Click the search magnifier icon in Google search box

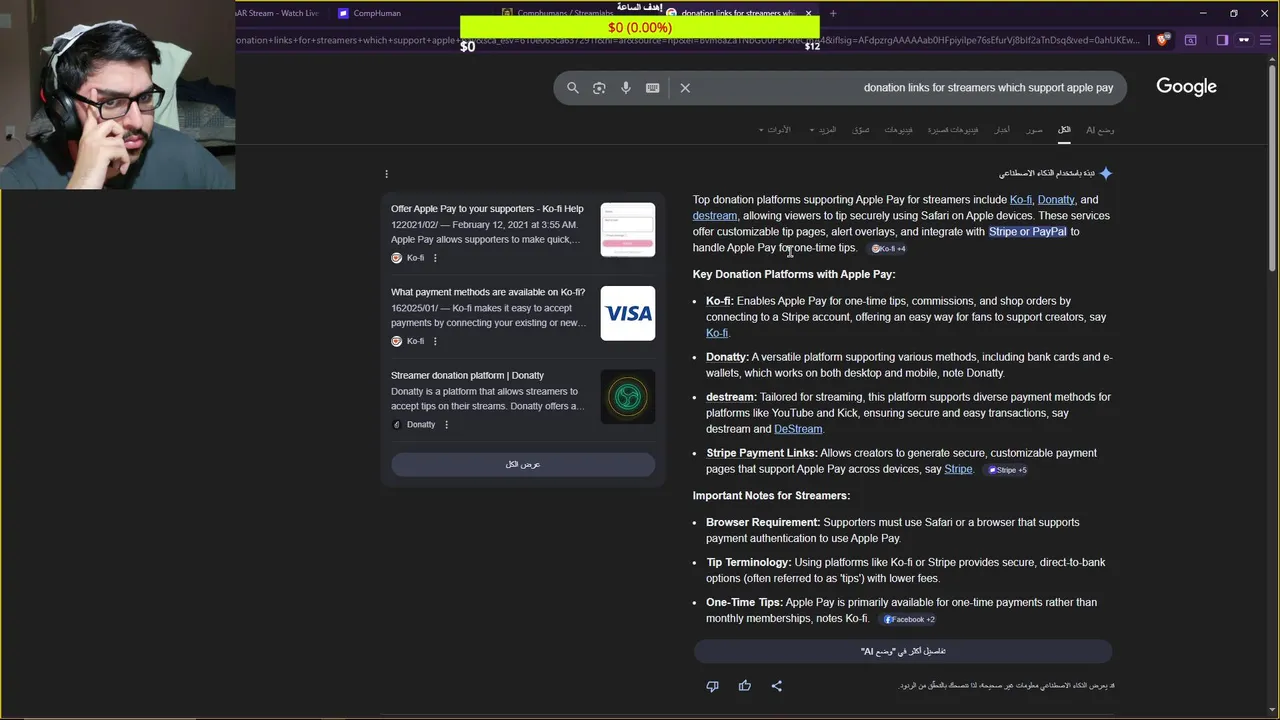point(573,88)
